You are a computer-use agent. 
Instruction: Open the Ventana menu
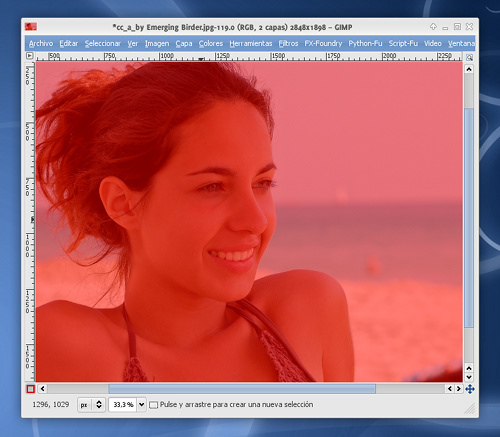(461, 44)
